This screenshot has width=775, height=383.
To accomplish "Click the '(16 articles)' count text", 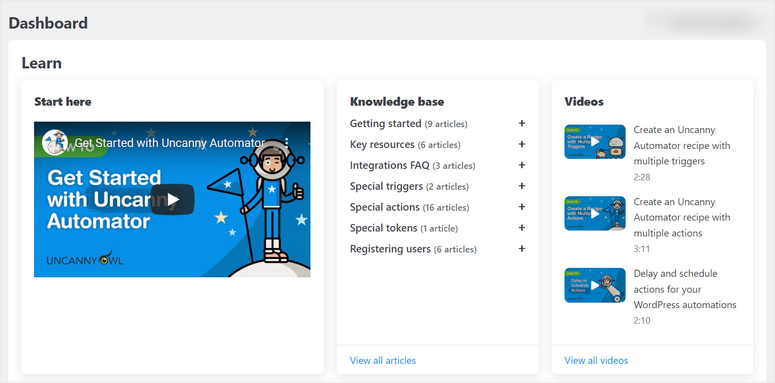I will (x=446, y=208).
